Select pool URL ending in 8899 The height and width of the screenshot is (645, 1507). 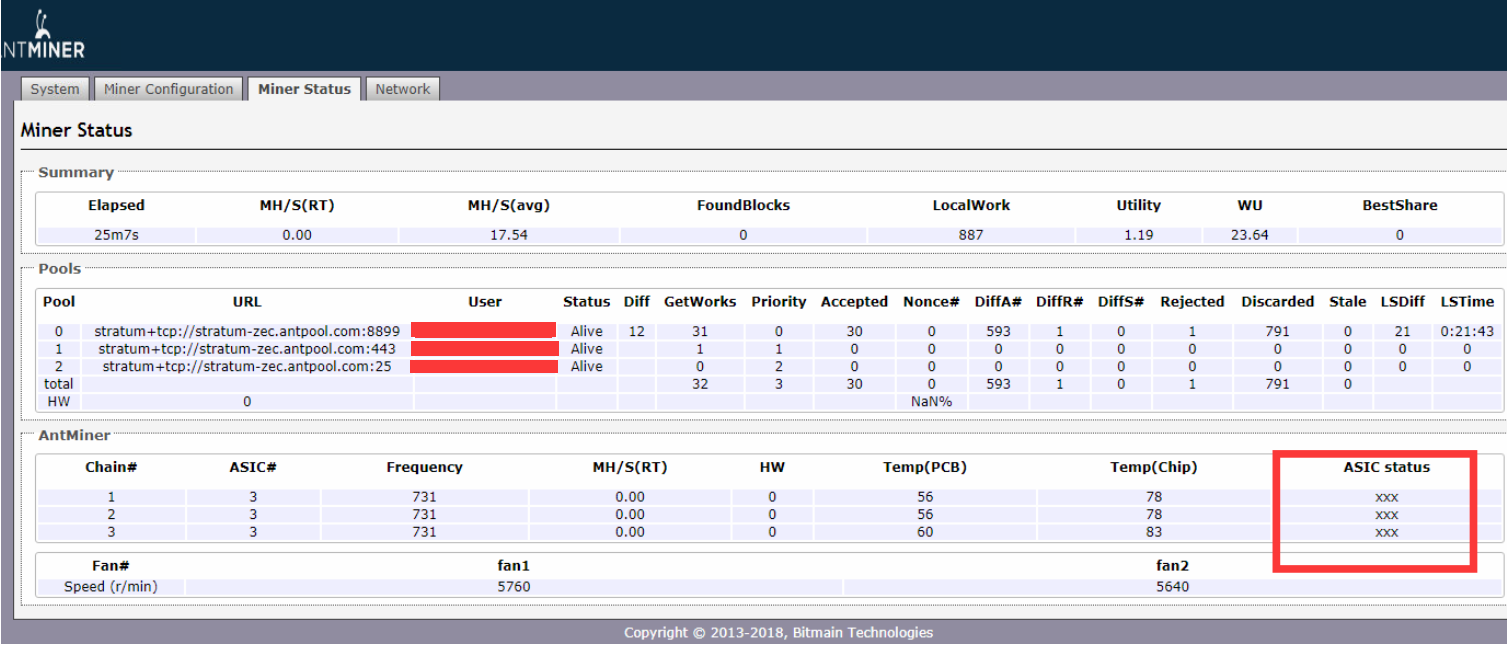pyautogui.click(x=247, y=331)
